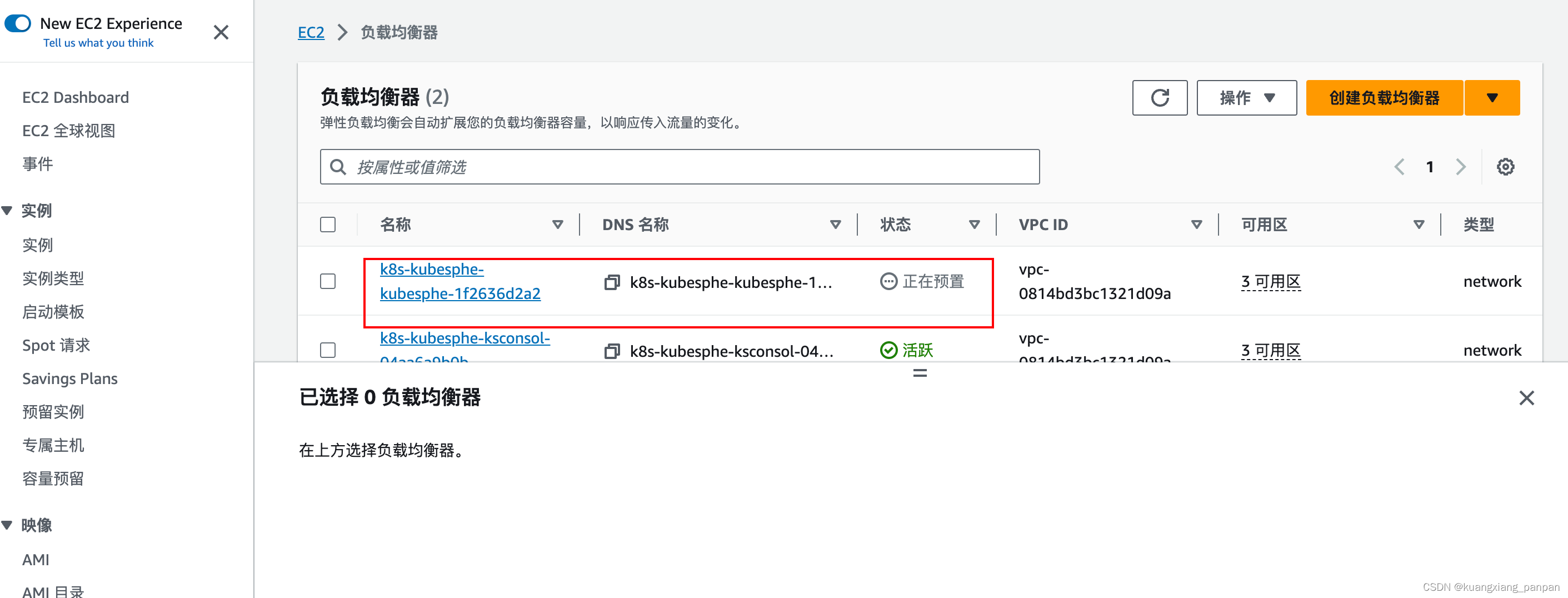Refresh the load balancer list
The image size is (1568, 598).
point(1160,97)
